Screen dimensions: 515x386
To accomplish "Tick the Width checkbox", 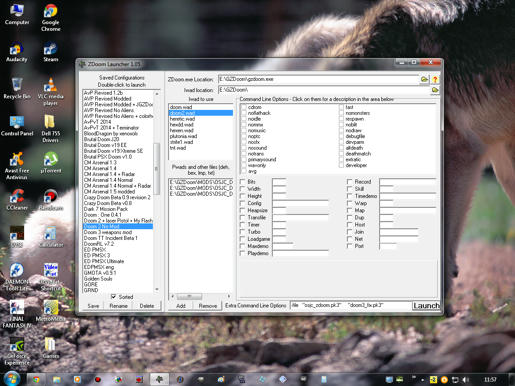I will [243, 189].
